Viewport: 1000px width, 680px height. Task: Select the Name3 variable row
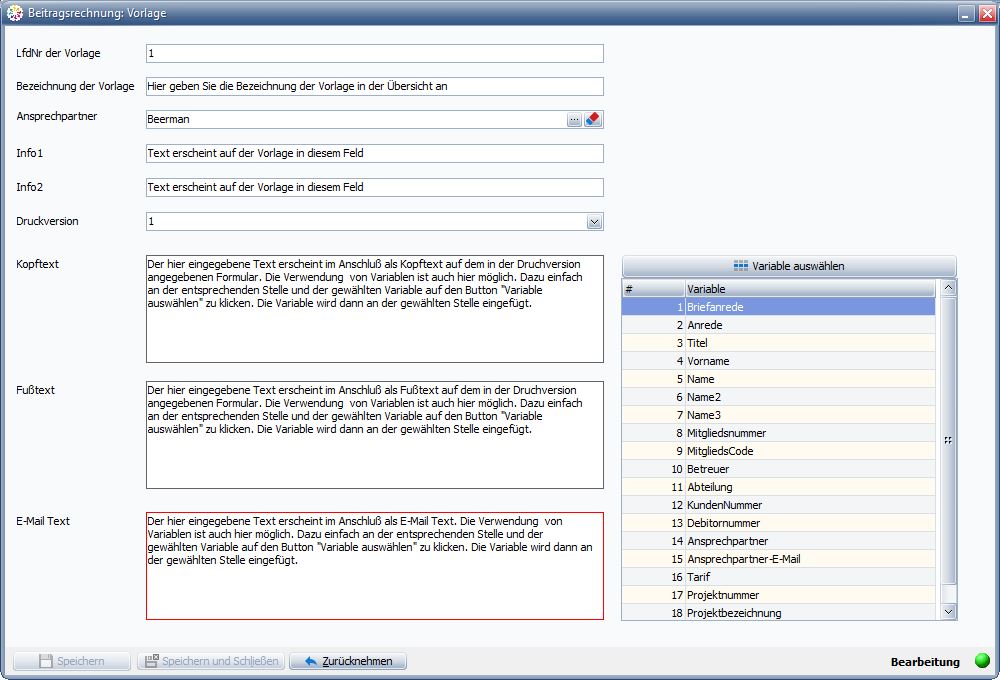click(779, 415)
